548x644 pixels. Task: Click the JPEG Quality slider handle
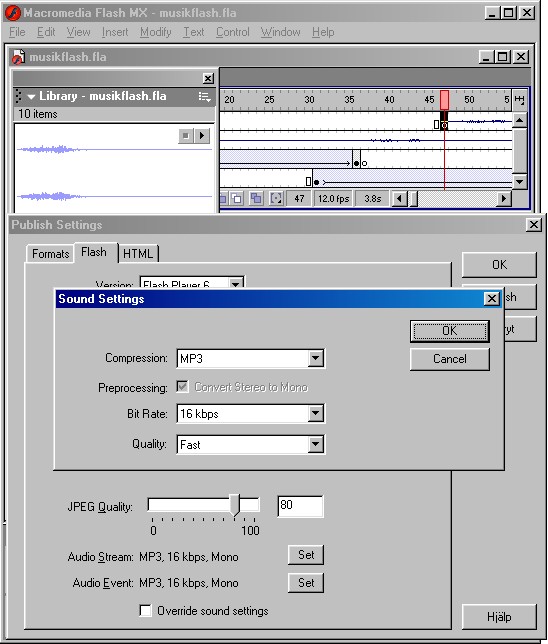click(235, 505)
